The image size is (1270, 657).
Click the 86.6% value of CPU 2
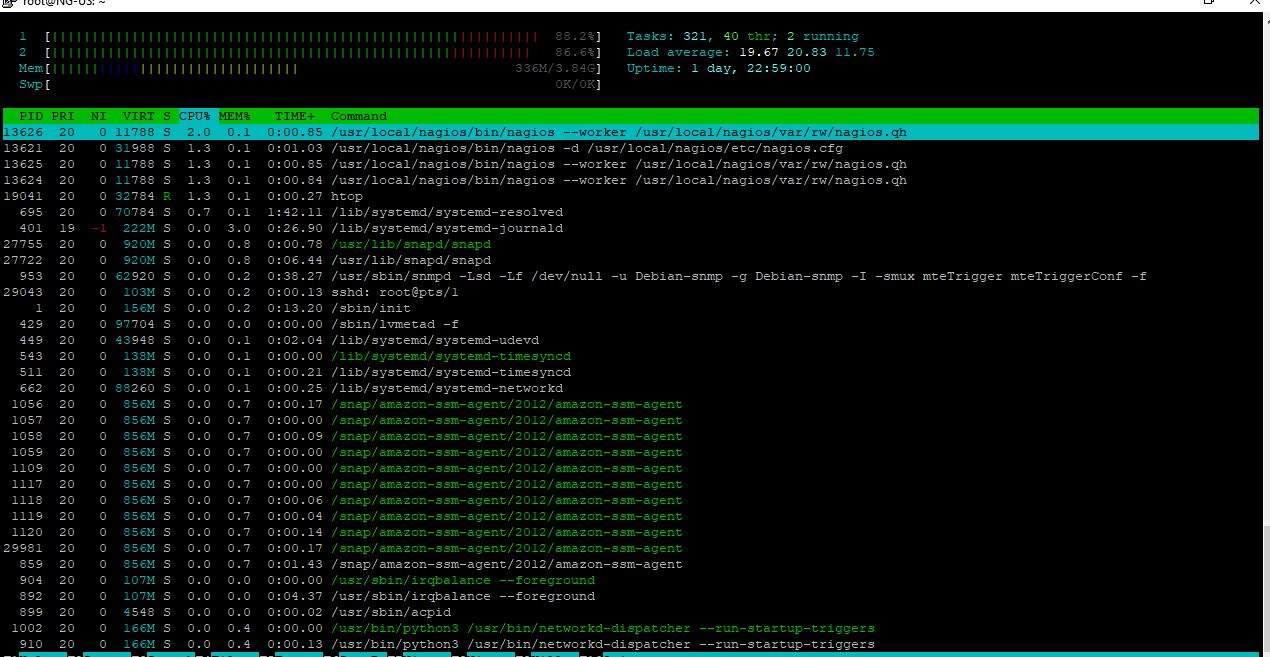575,52
